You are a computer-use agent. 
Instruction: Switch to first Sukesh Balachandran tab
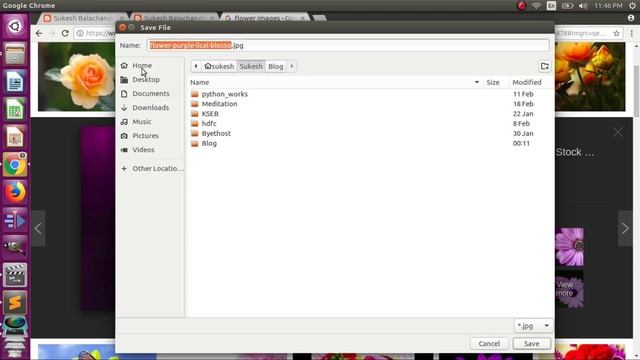coord(84,18)
